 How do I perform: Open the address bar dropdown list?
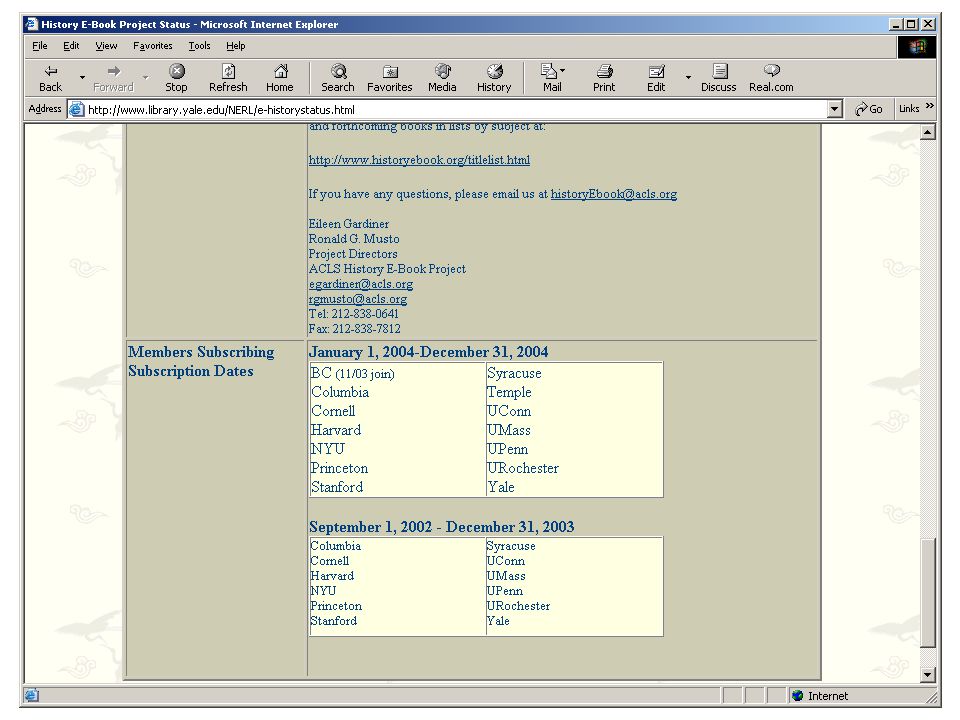[834, 110]
